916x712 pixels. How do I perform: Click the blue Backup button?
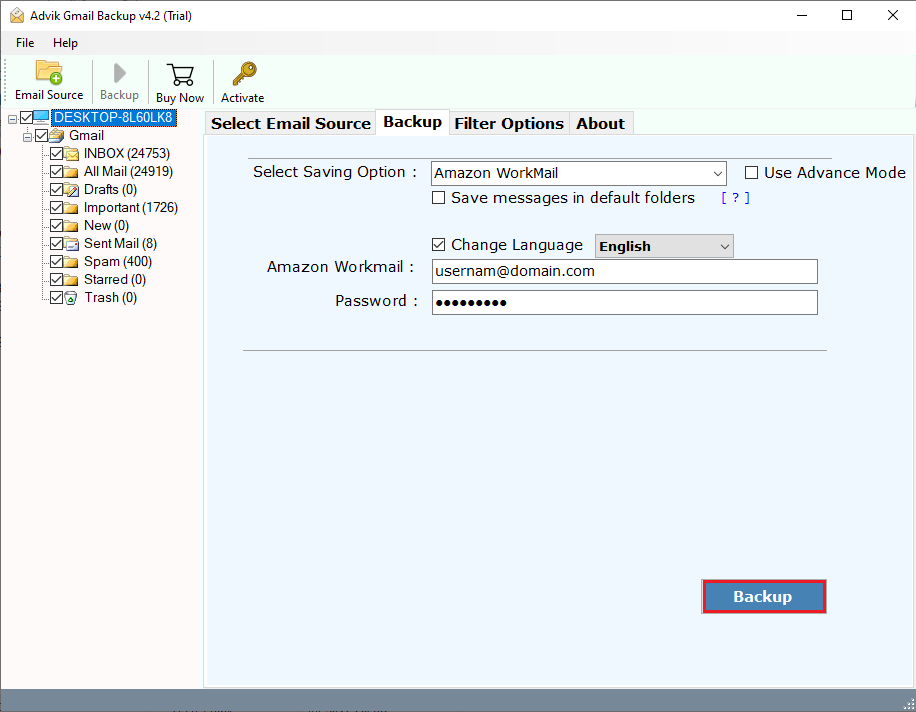point(764,596)
